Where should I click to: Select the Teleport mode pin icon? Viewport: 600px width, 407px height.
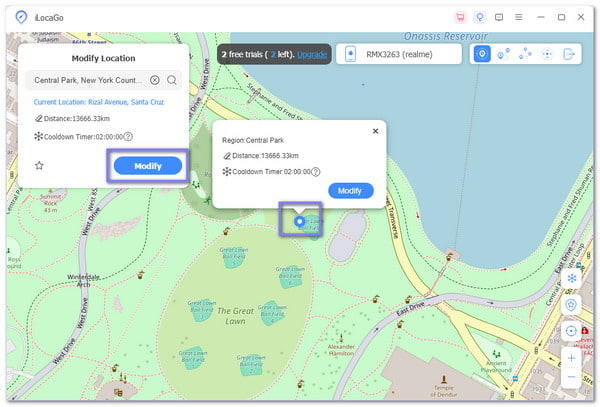click(482, 54)
